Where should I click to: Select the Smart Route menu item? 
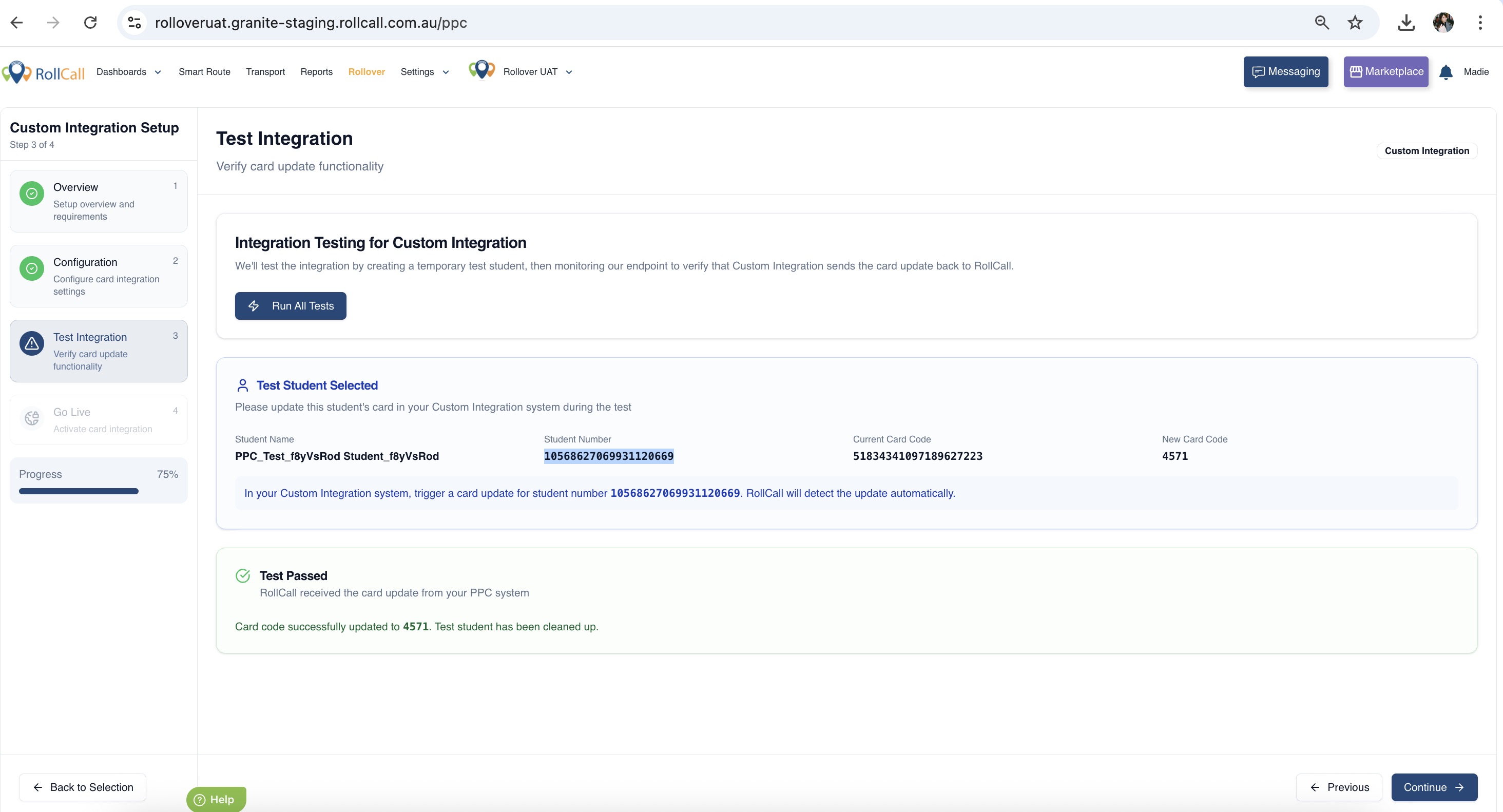pyautogui.click(x=204, y=72)
